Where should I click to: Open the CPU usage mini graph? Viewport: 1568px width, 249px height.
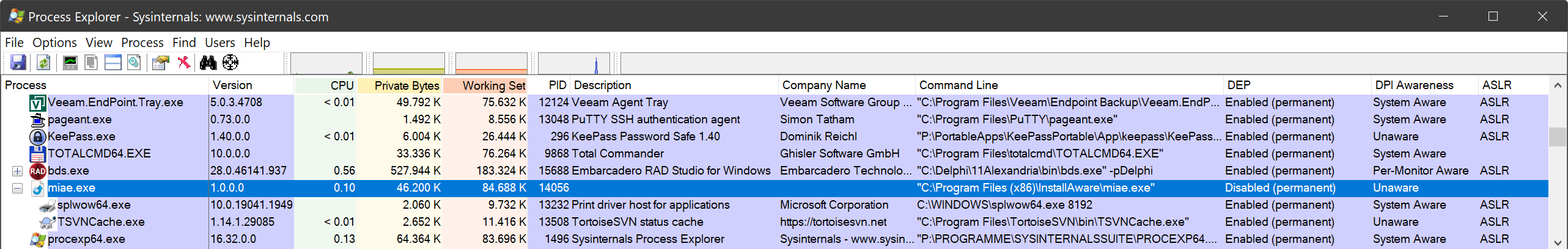(x=326, y=63)
